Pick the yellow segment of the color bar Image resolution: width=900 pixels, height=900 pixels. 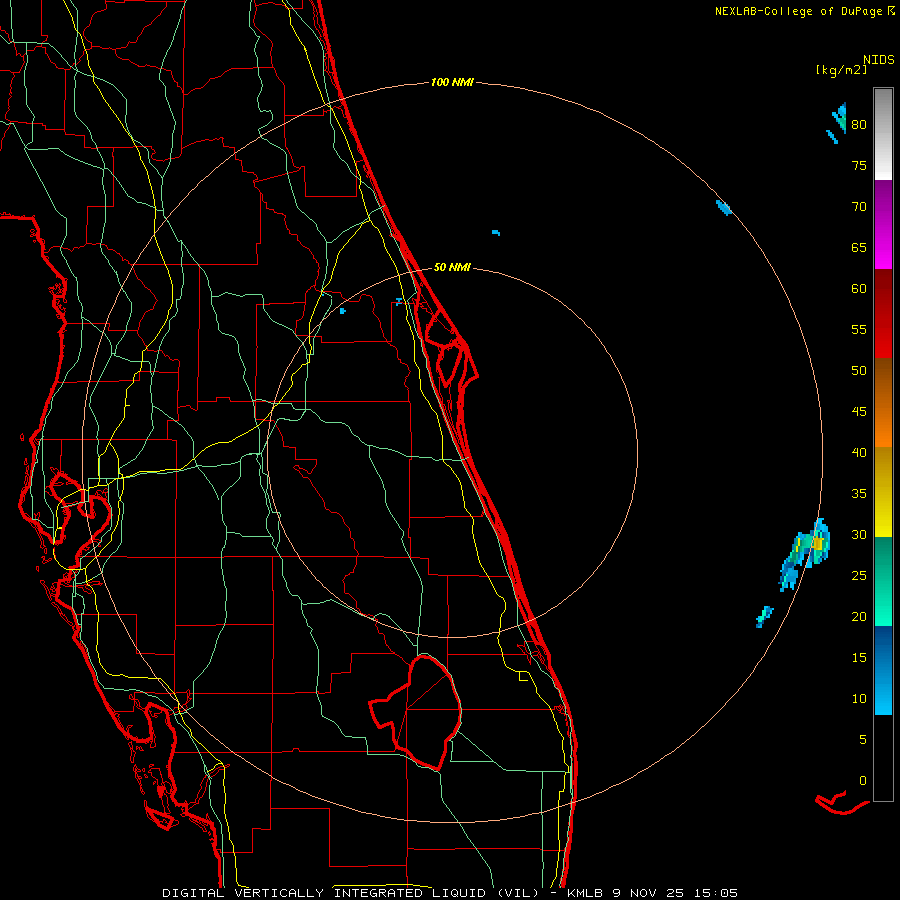(883, 492)
